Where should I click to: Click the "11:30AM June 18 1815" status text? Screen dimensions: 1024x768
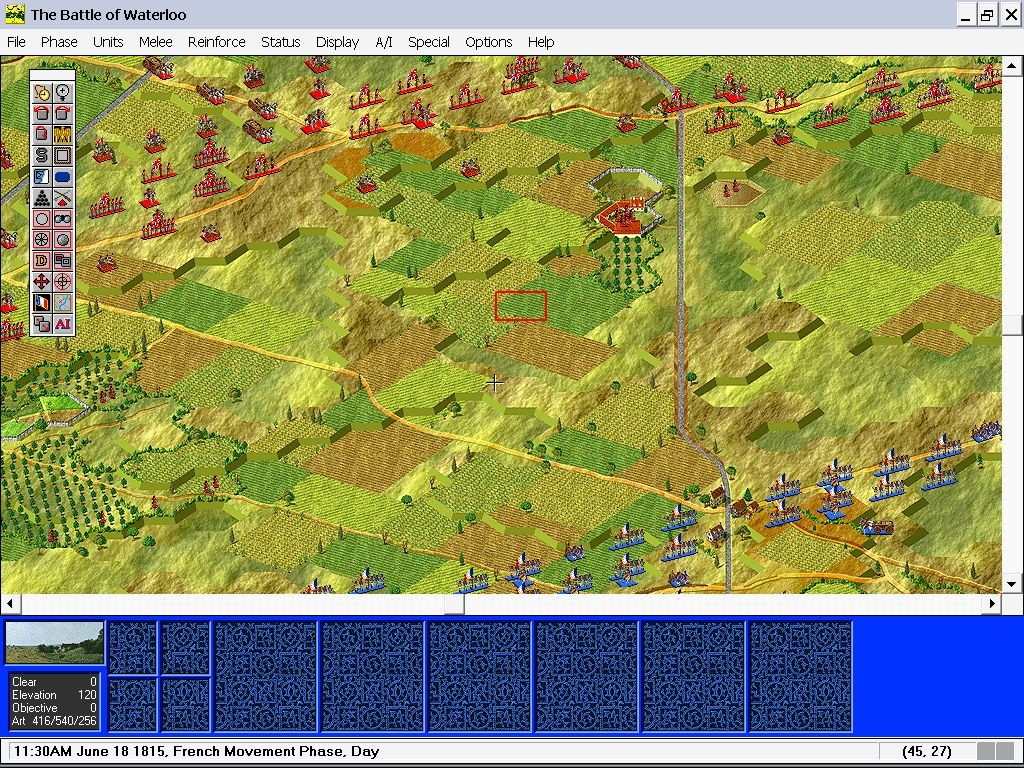[89, 751]
